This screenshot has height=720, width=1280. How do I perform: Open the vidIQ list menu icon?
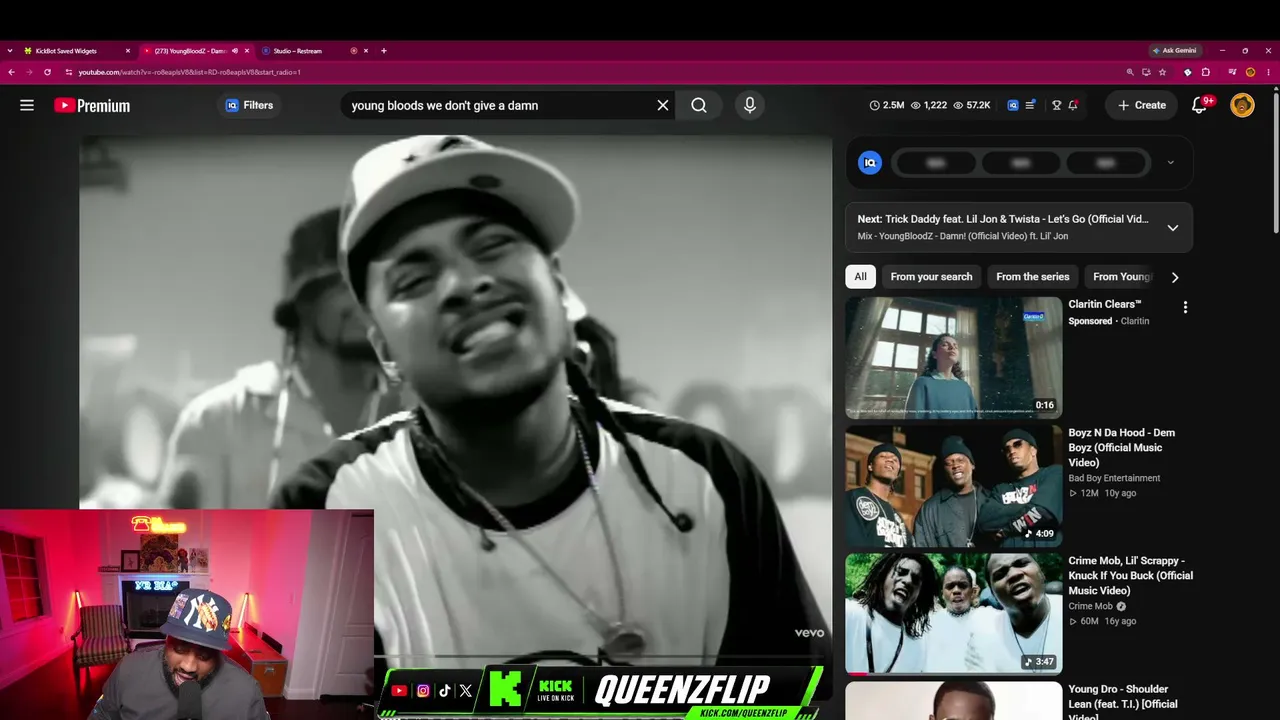pos(1030,105)
